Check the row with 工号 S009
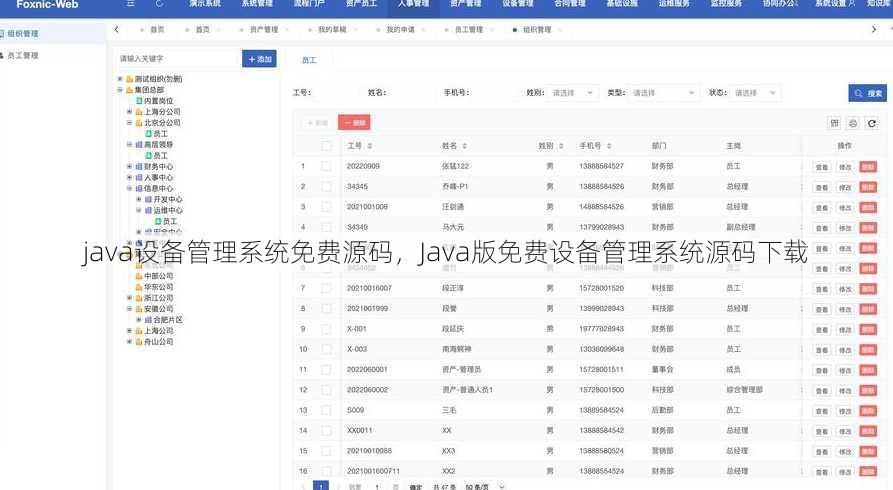 [326, 410]
